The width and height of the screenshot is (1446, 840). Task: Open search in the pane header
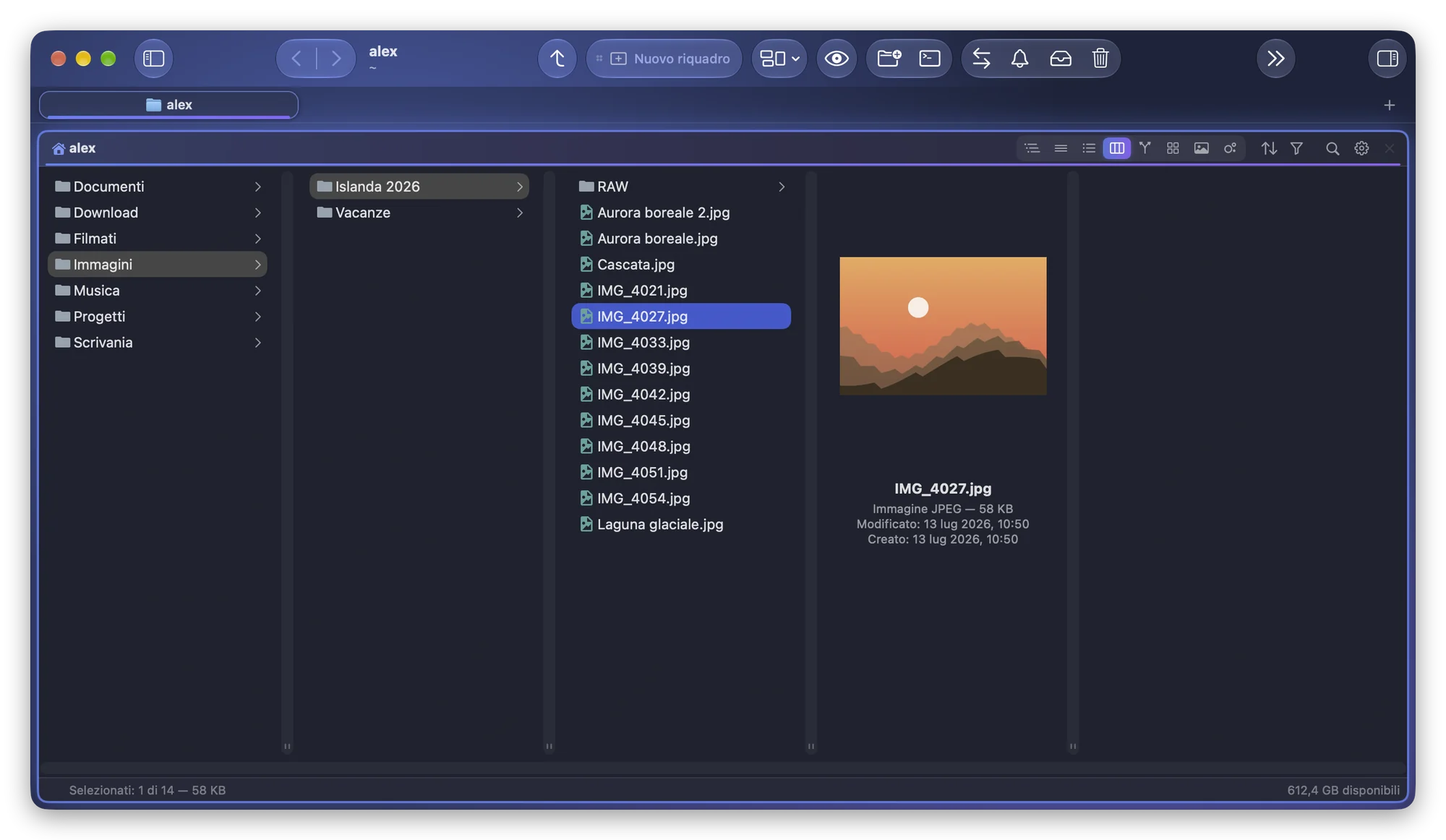(1332, 148)
